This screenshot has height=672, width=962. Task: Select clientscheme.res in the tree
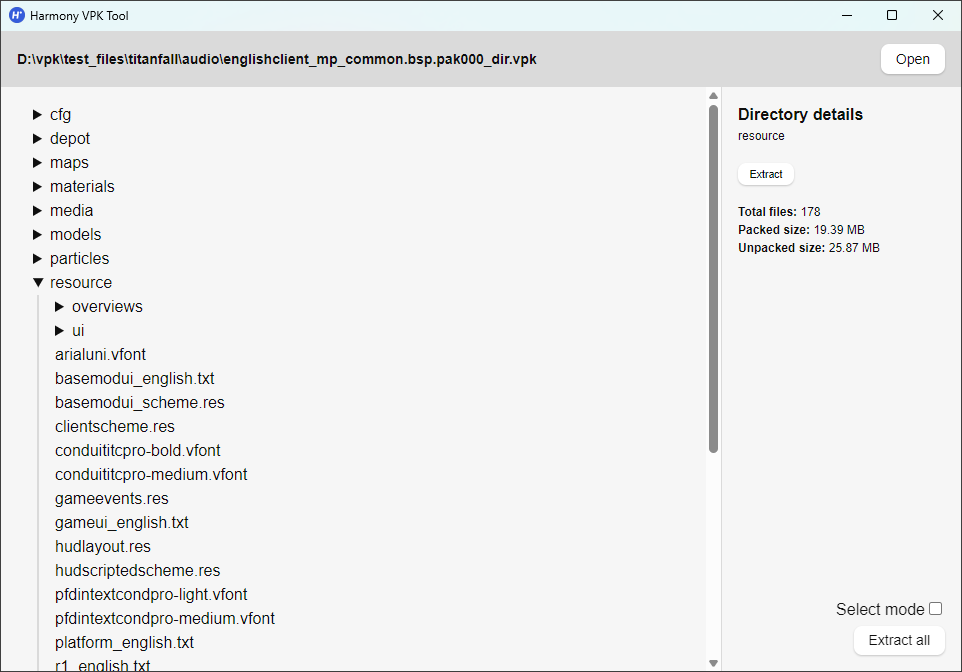tap(114, 427)
